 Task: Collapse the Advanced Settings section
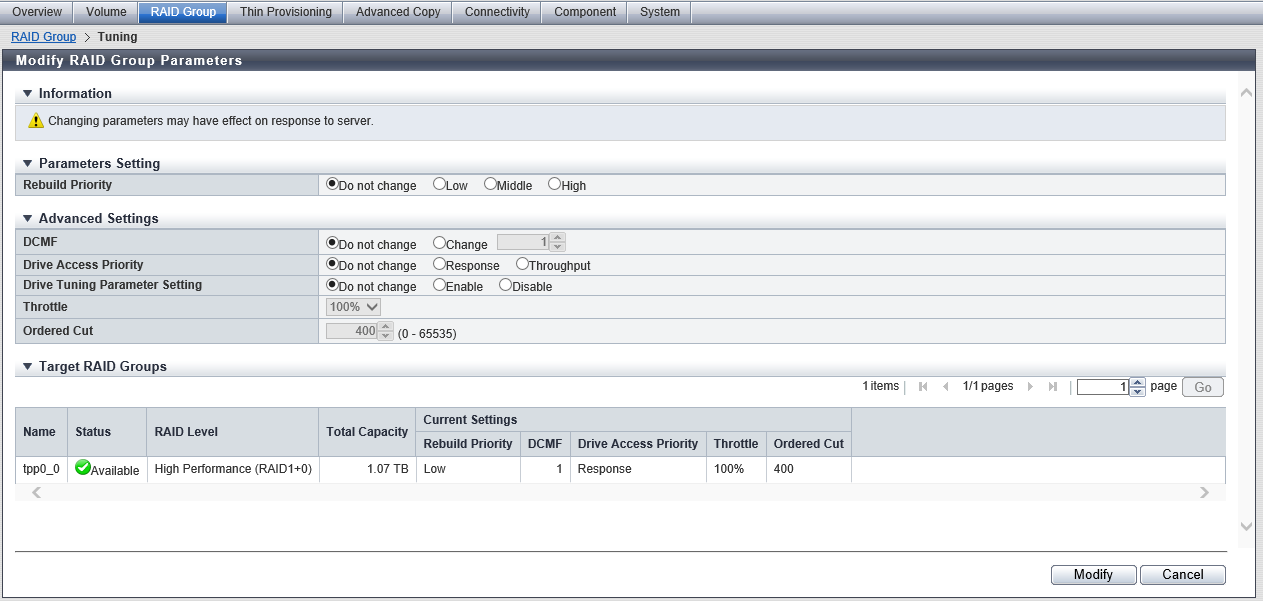tap(28, 218)
